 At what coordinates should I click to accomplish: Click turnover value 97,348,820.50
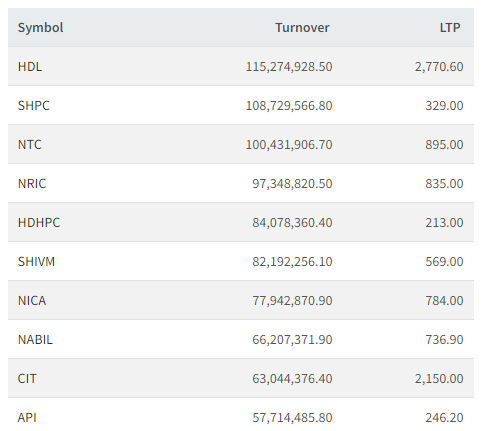click(x=292, y=184)
